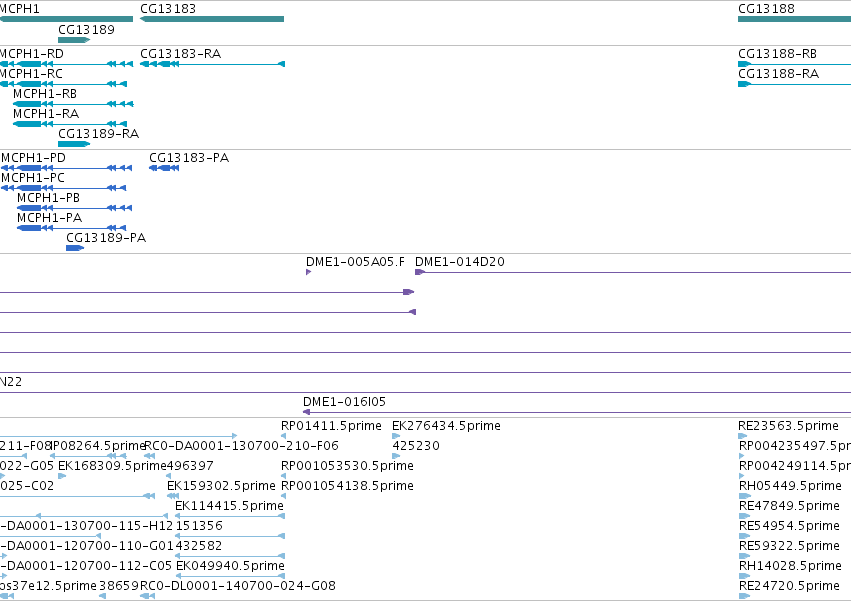Select transcript CG13188-RA
Image resolution: width=851 pixels, height=601 pixels.
point(795,84)
